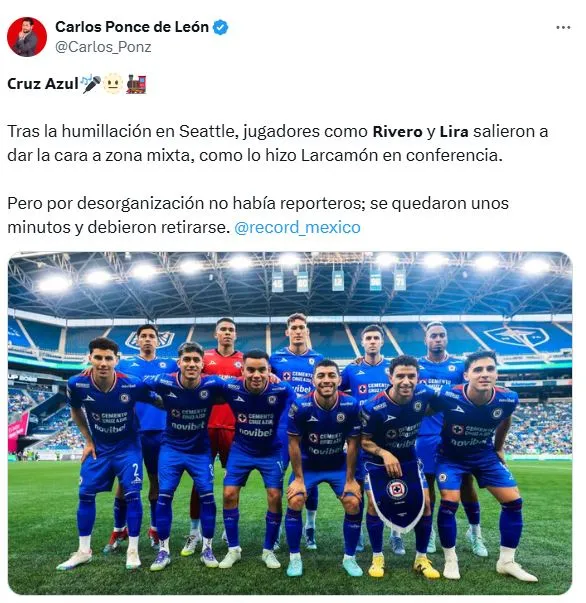Click the word Seattle in the tweet

[206, 132]
